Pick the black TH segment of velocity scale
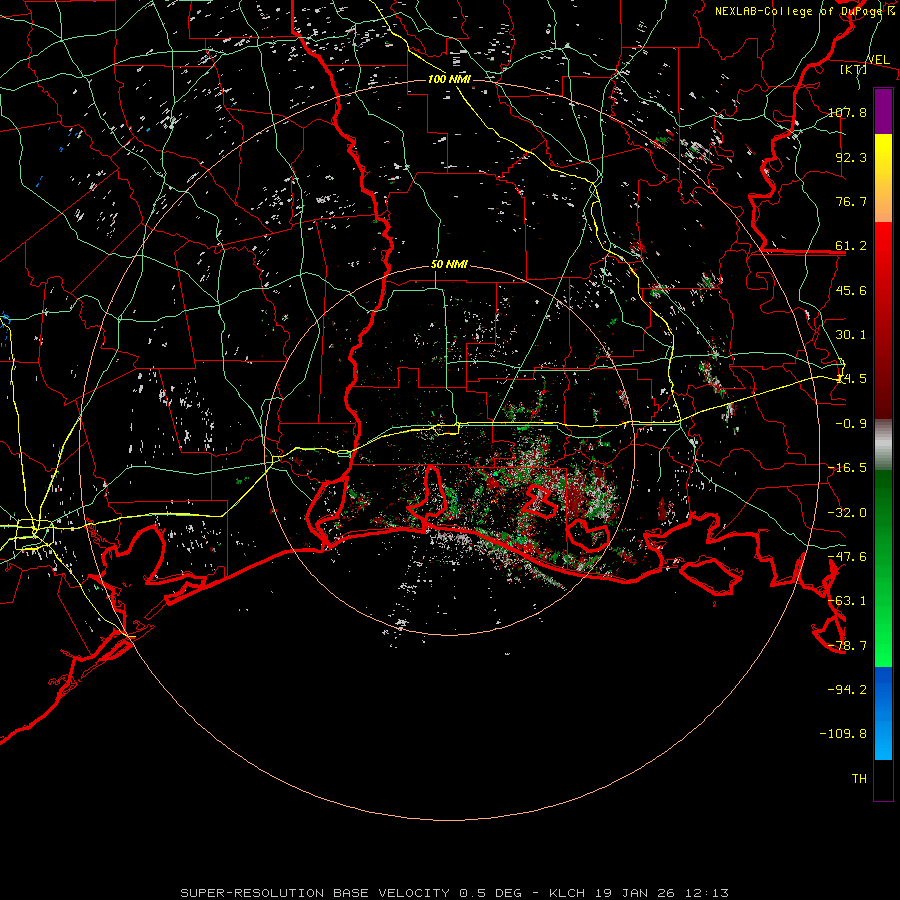The height and width of the screenshot is (900, 900). 883,780
